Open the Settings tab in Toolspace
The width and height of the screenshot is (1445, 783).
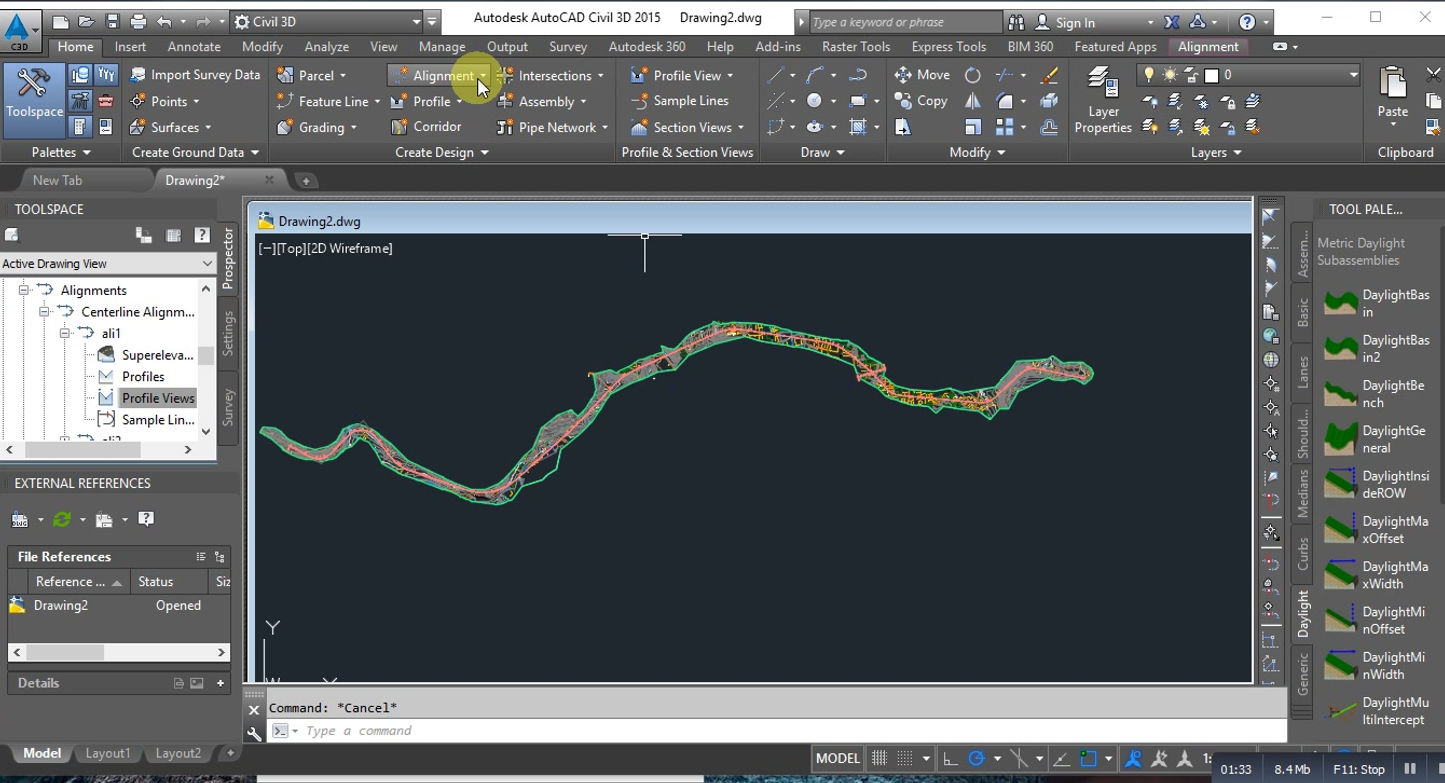(228, 333)
